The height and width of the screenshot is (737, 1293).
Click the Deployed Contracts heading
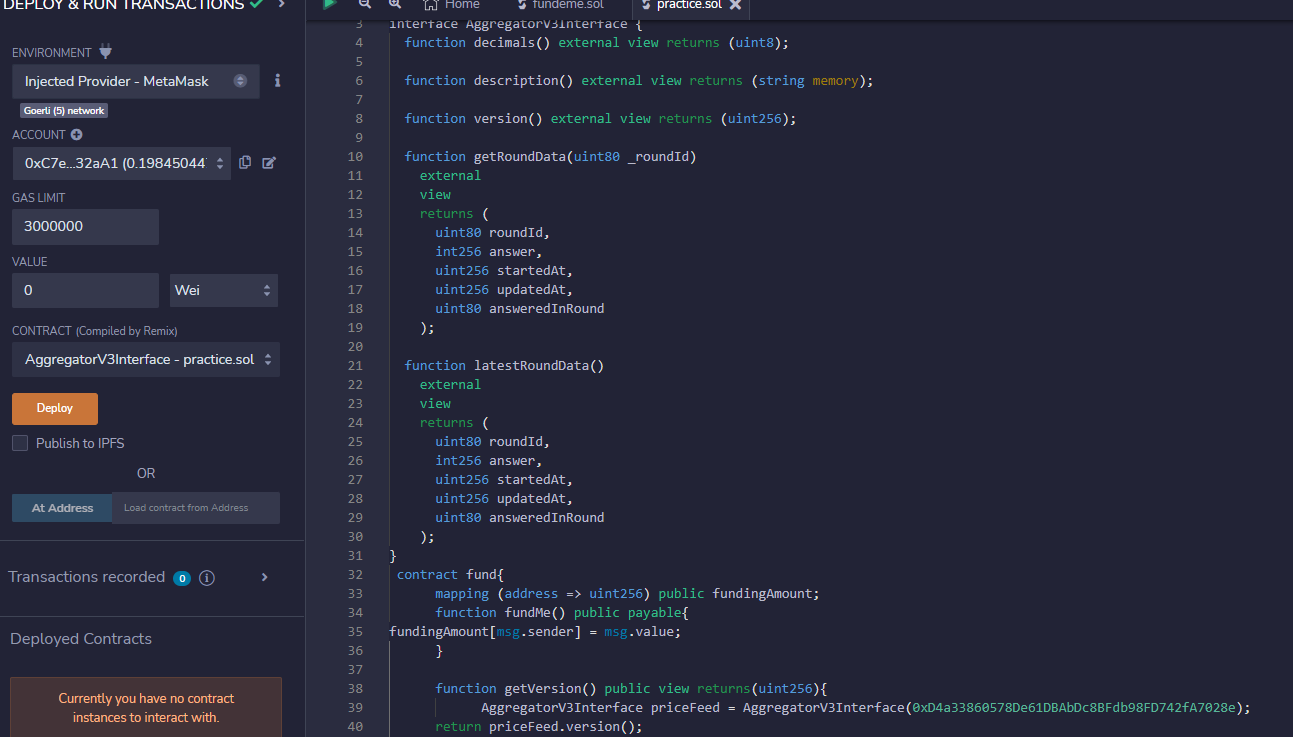click(81, 639)
